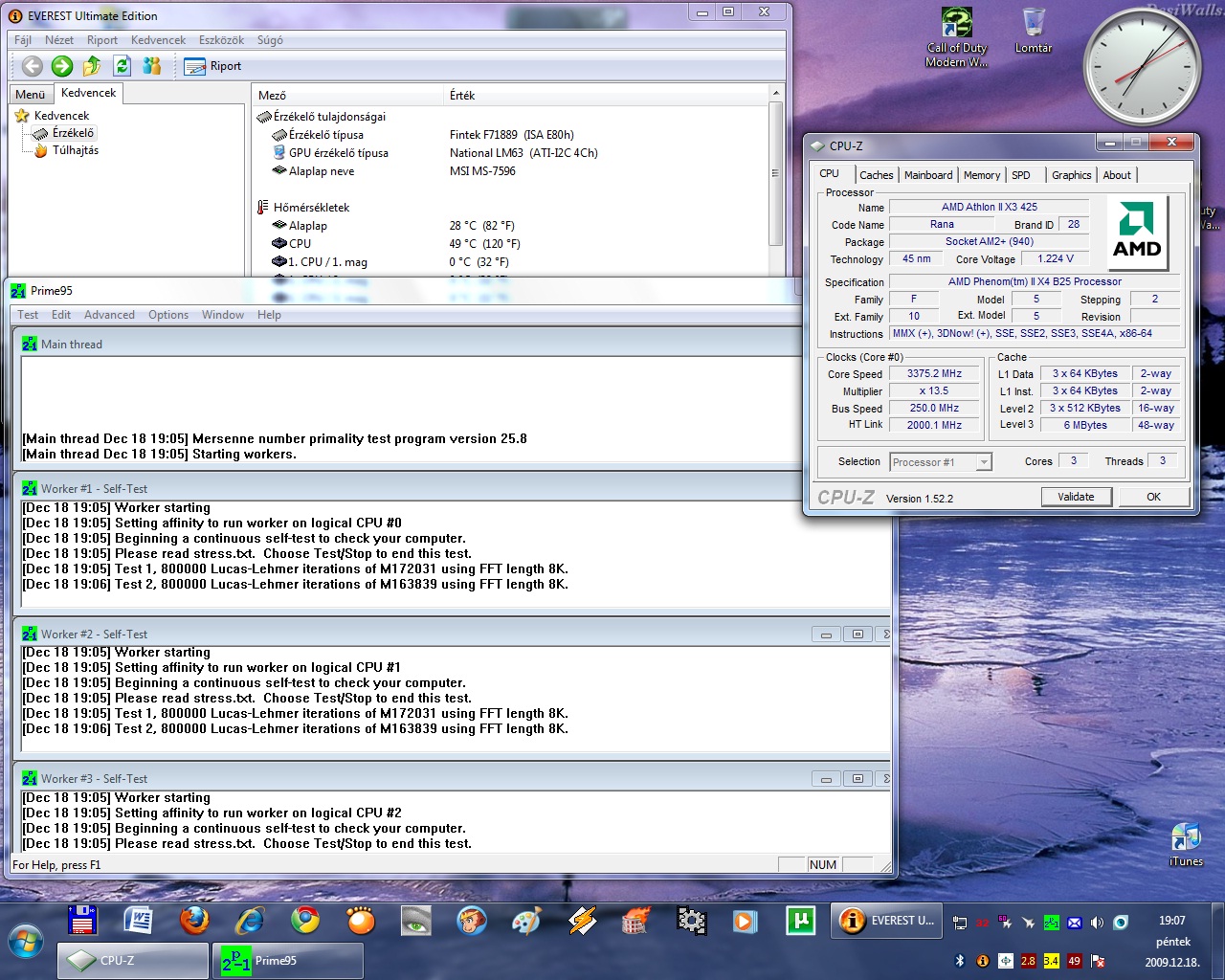Screen dimensions: 1225x980
Task: Maximize the Worker #3 sub-window
Action: (x=857, y=778)
